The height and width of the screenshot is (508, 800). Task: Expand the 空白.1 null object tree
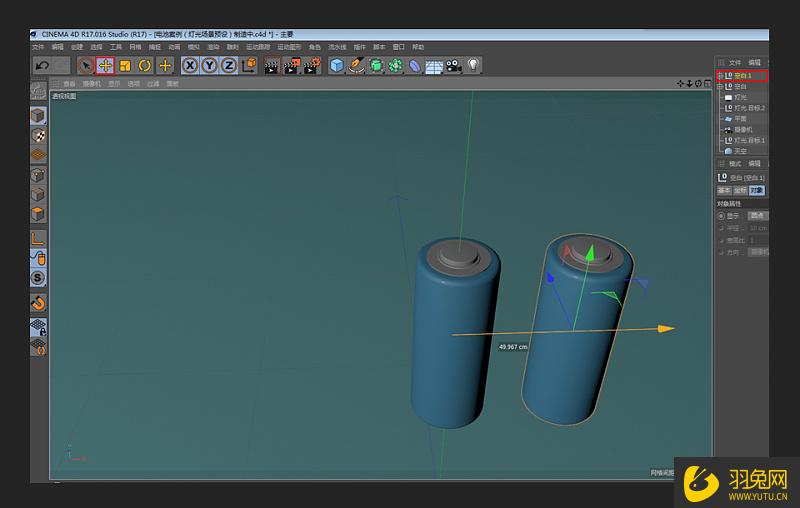point(720,75)
